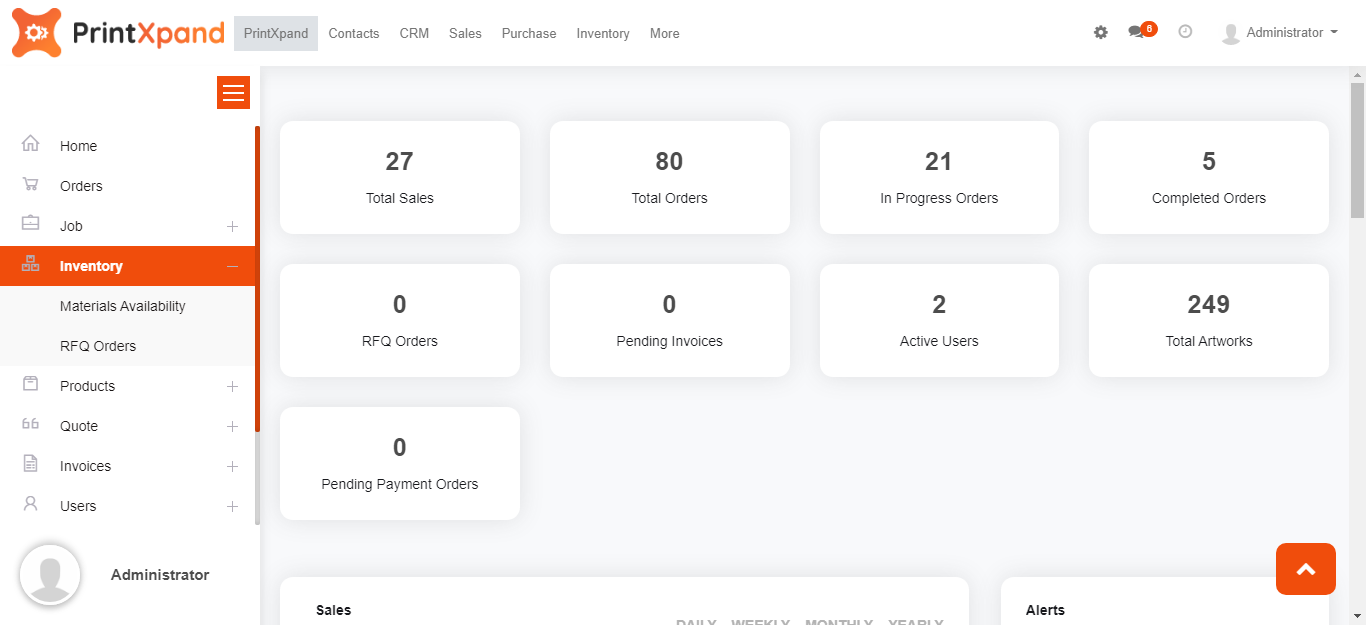Click the Home house icon in sidebar
The image size is (1366, 625).
pyautogui.click(x=30, y=144)
